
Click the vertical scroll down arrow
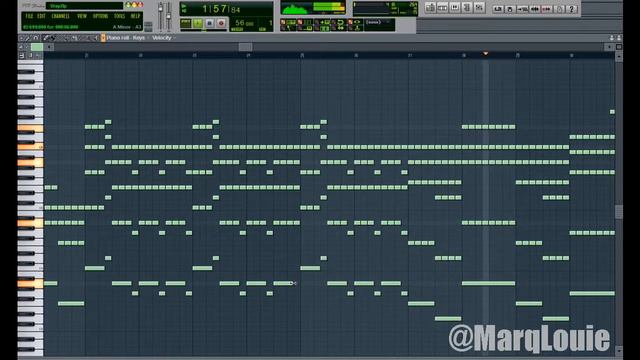(619, 351)
